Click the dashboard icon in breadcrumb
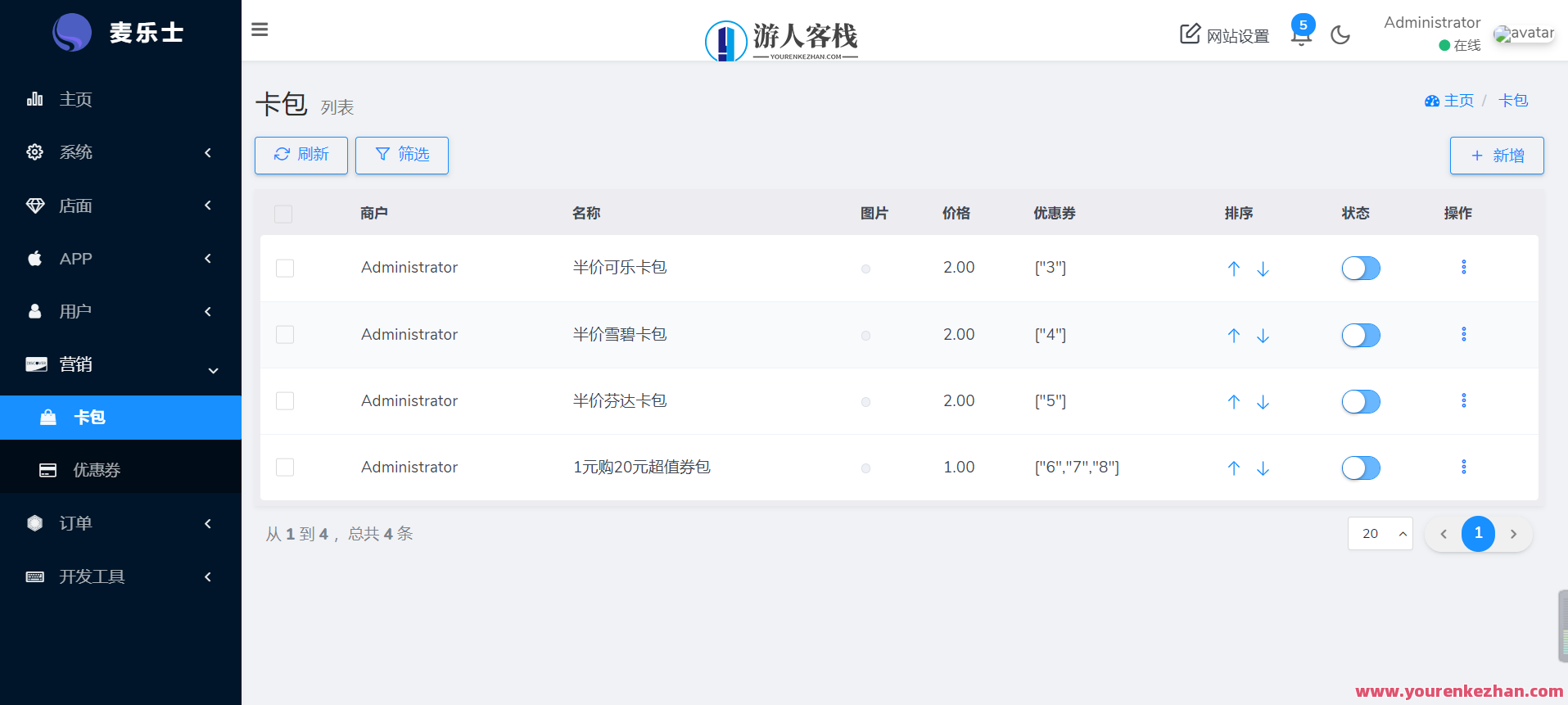The image size is (1568, 705). (x=1432, y=101)
